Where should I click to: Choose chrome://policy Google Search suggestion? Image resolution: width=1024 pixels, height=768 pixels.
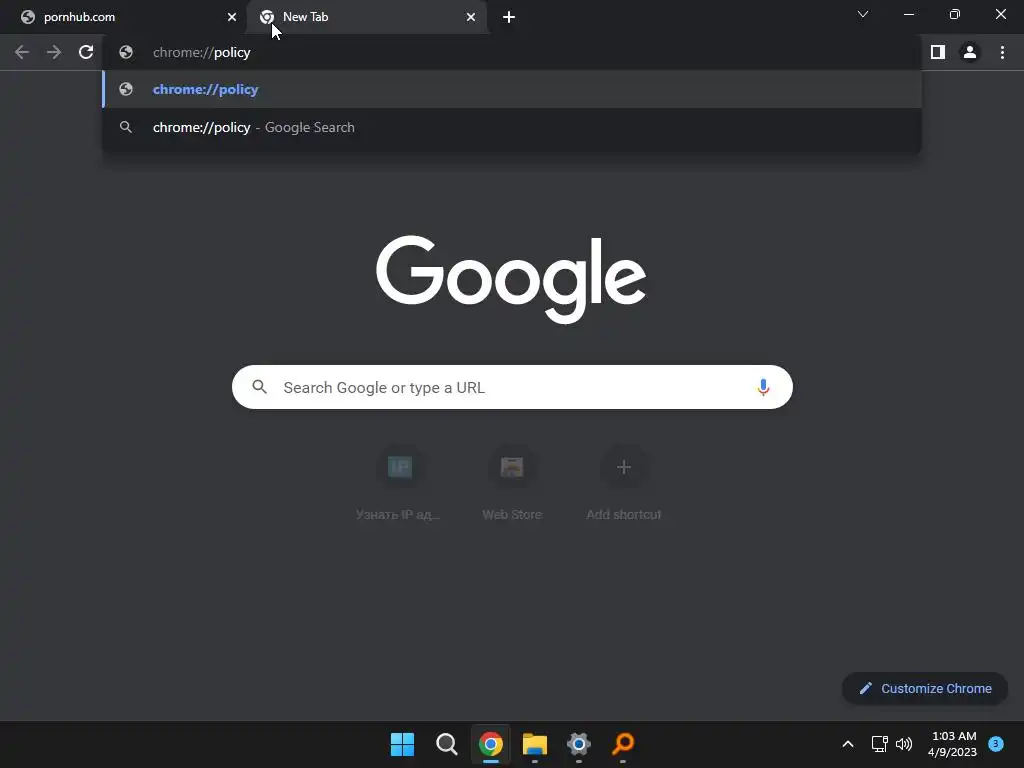pos(512,127)
